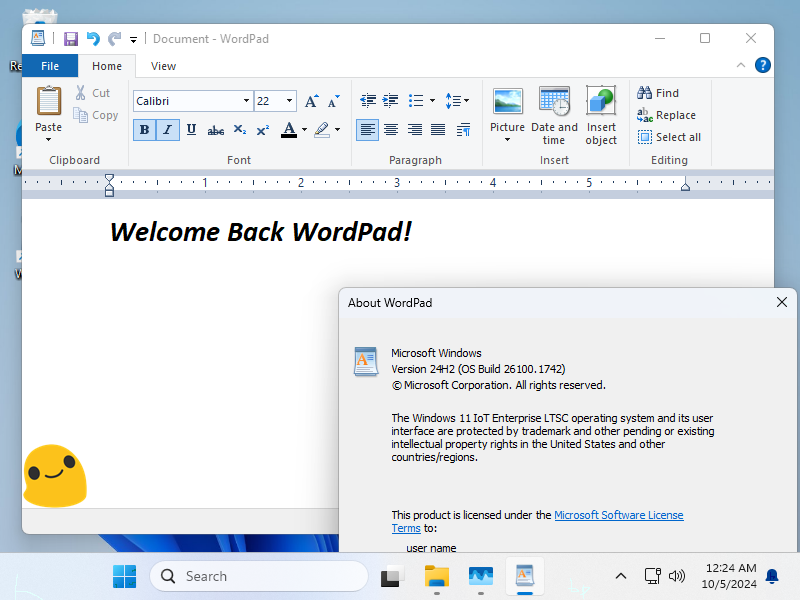Toggle Strikethrough formatting

click(x=215, y=130)
